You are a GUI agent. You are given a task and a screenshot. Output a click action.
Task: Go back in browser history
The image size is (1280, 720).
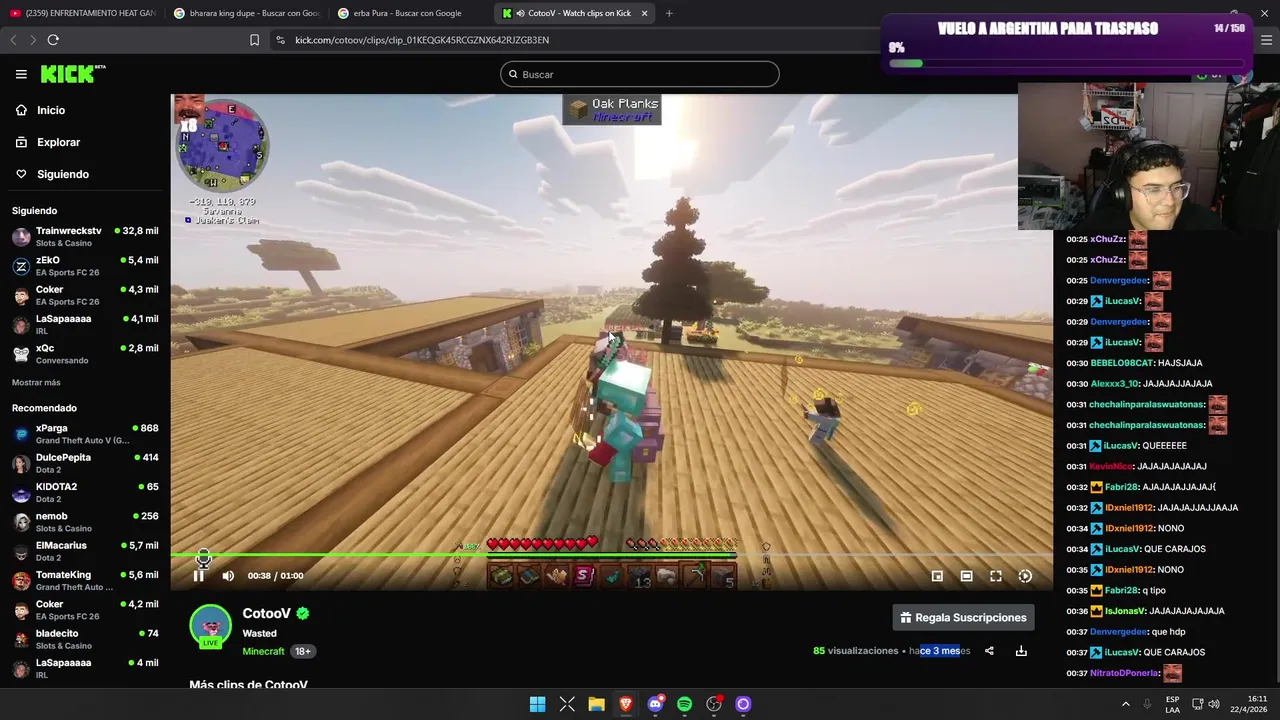[13, 40]
